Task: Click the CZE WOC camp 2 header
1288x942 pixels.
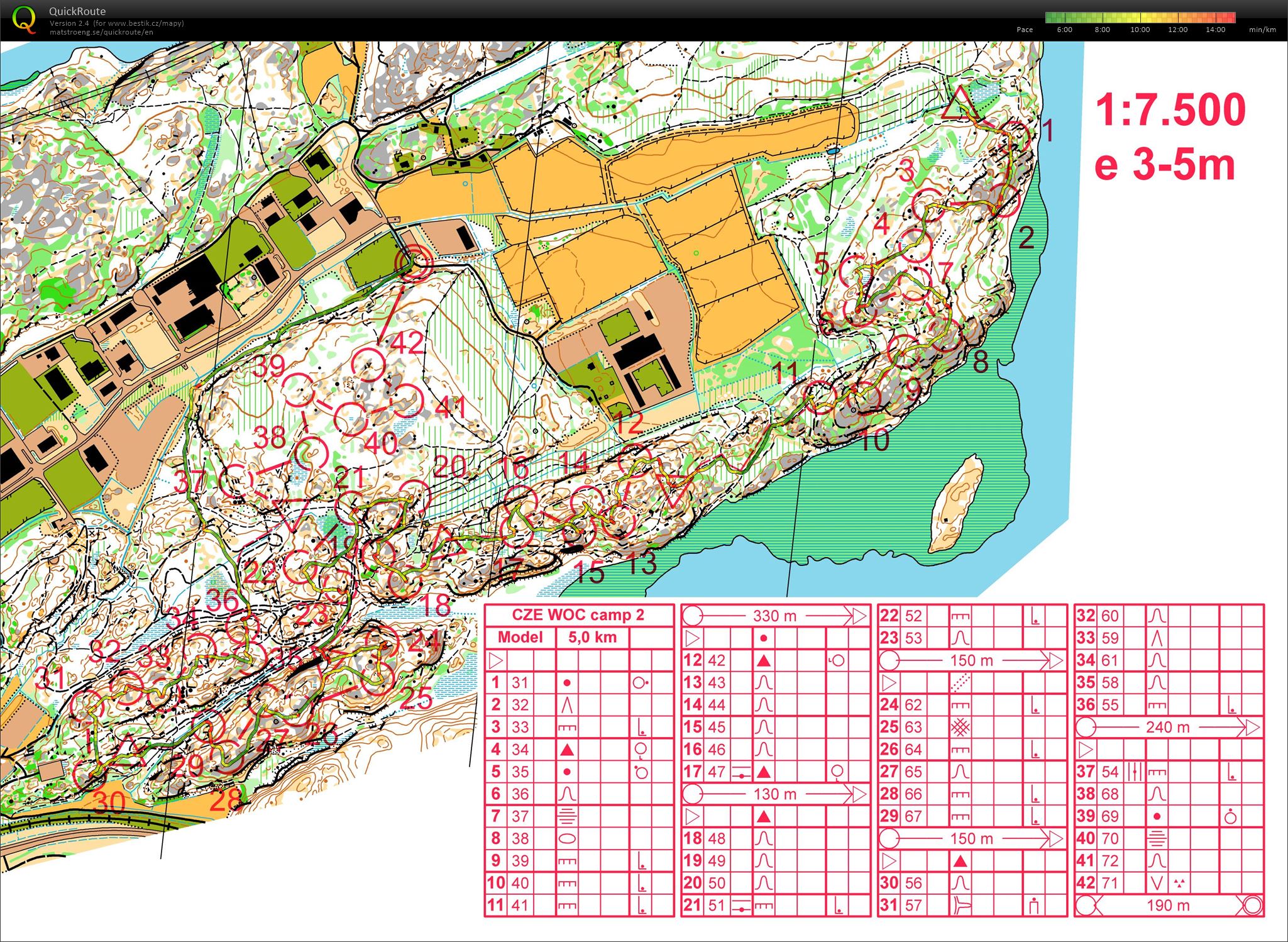Action: [x=578, y=615]
